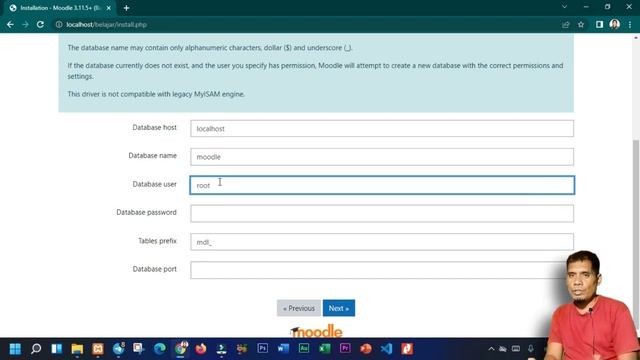Open Visual Studio Code from the taskbar
The width and height of the screenshot is (640, 360).
coord(386,349)
